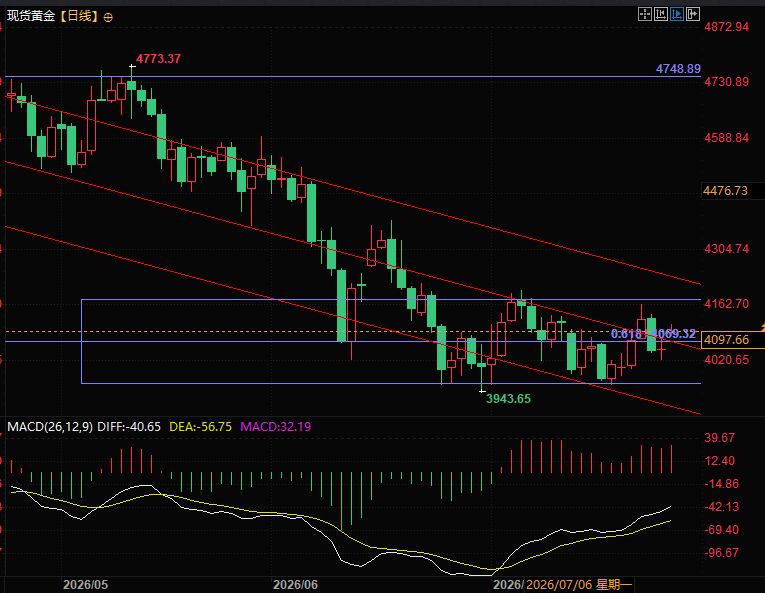The width and height of the screenshot is (765, 593).
Task: Click the yellow DEA:-56.75 label
Action: pyautogui.click(x=201, y=427)
